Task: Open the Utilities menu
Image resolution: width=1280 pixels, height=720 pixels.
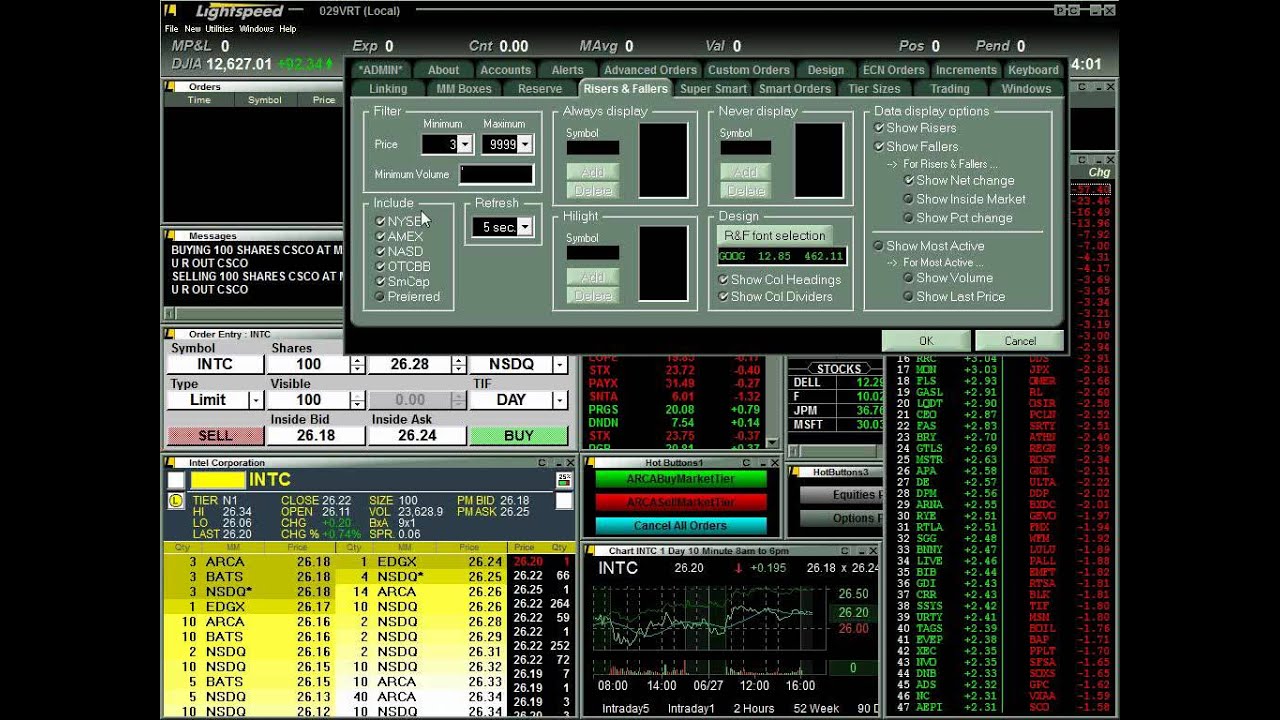Action: pyautogui.click(x=219, y=29)
